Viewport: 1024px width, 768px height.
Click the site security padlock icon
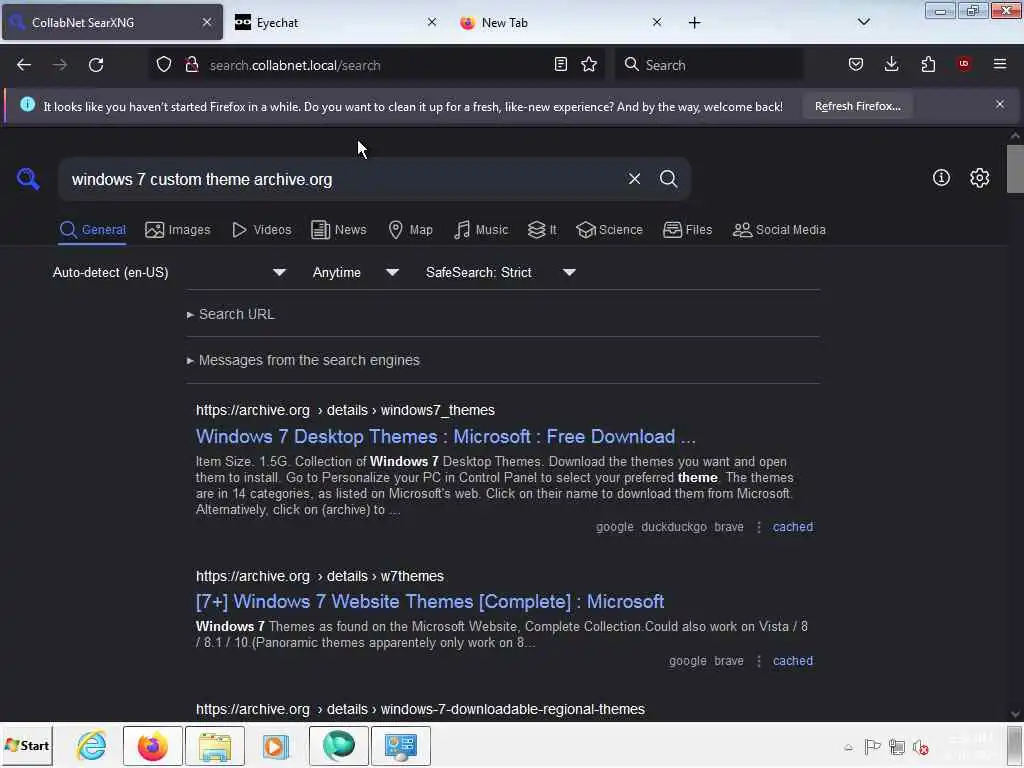point(191,65)
